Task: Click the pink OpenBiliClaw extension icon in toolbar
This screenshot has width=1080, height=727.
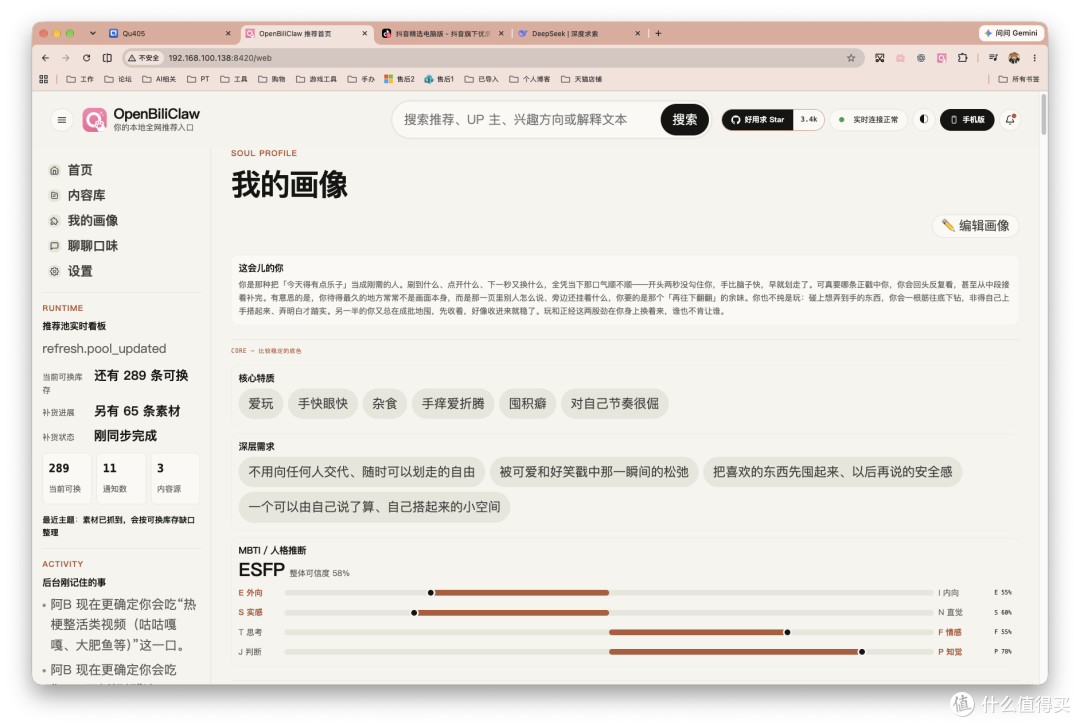Action: [942, 58]
